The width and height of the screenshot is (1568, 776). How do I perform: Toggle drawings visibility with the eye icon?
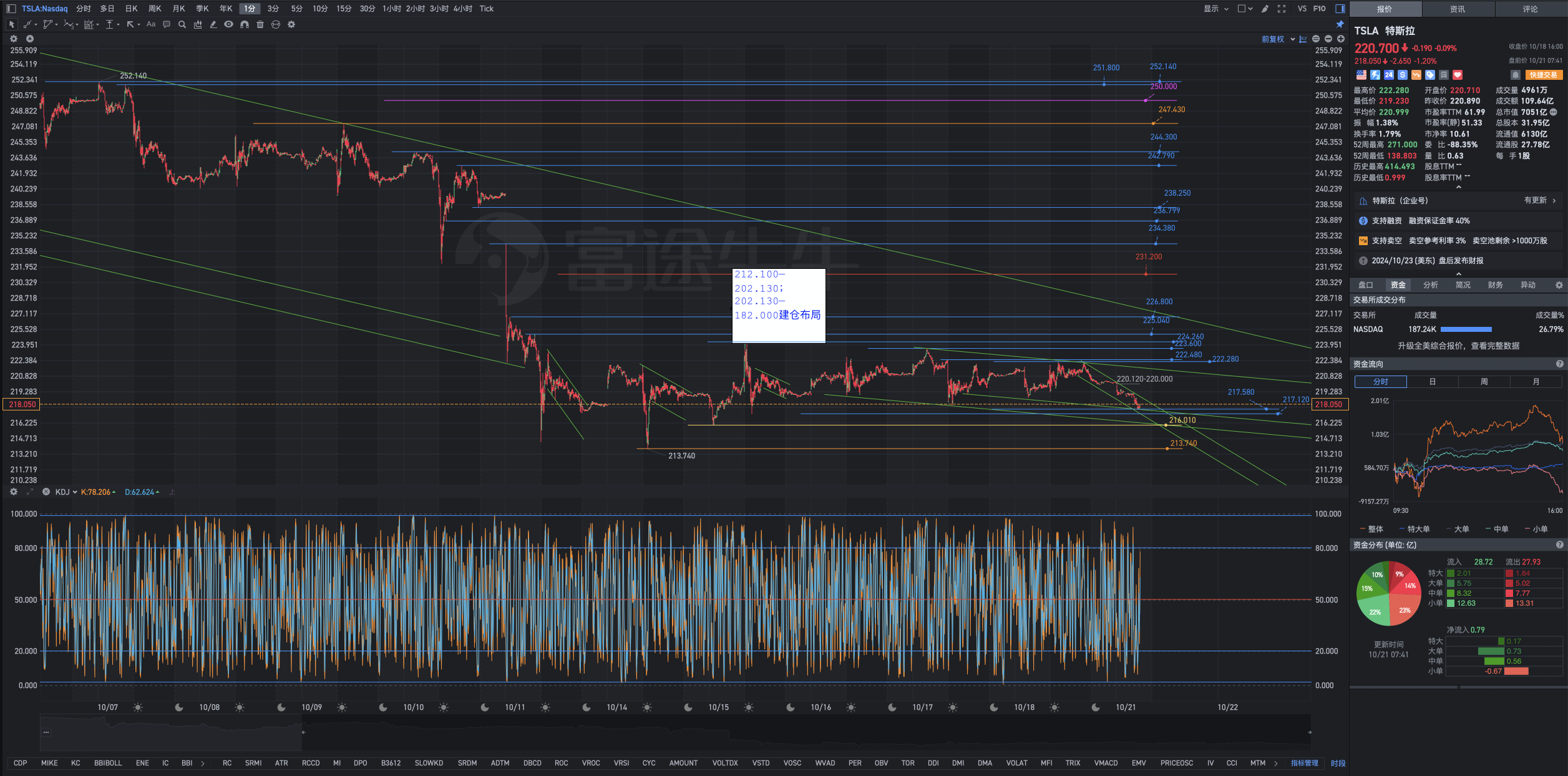pos(229,24)
